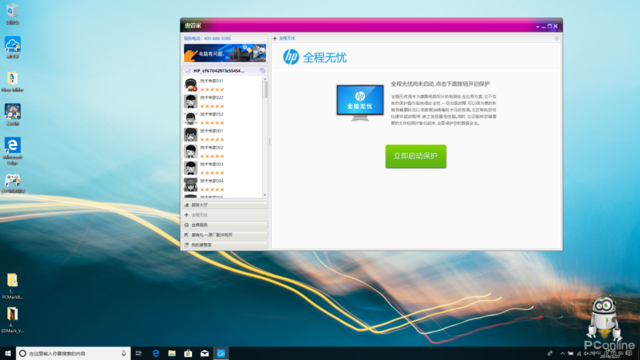This screenshot has height=360, width=640.
Task: Click the microphone icon in search box
Action: [x=124, y=353]
